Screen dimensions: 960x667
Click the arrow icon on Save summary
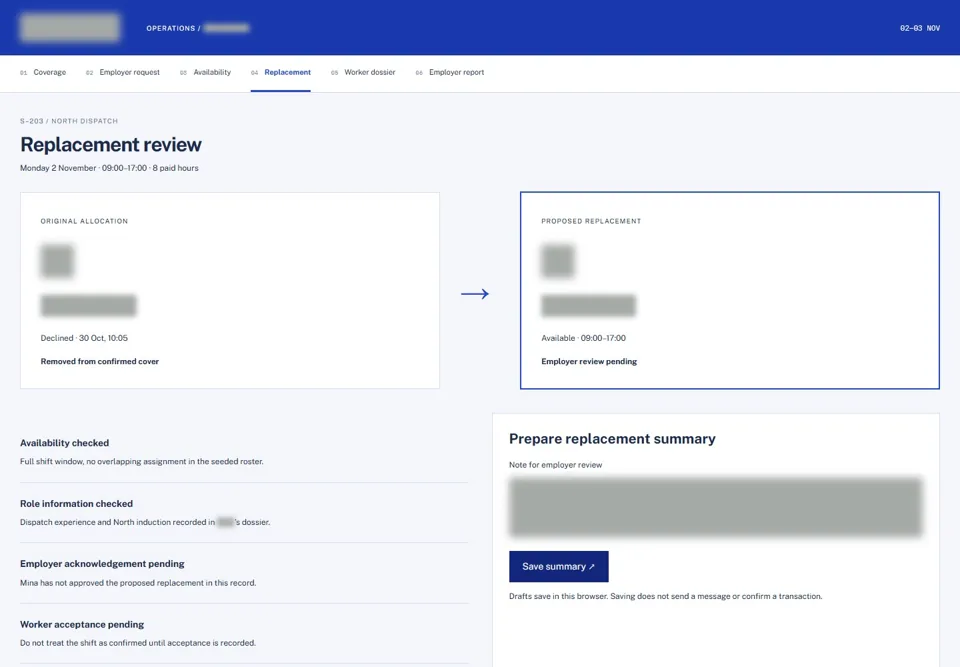pyautogui.click(x=591, y=567)
